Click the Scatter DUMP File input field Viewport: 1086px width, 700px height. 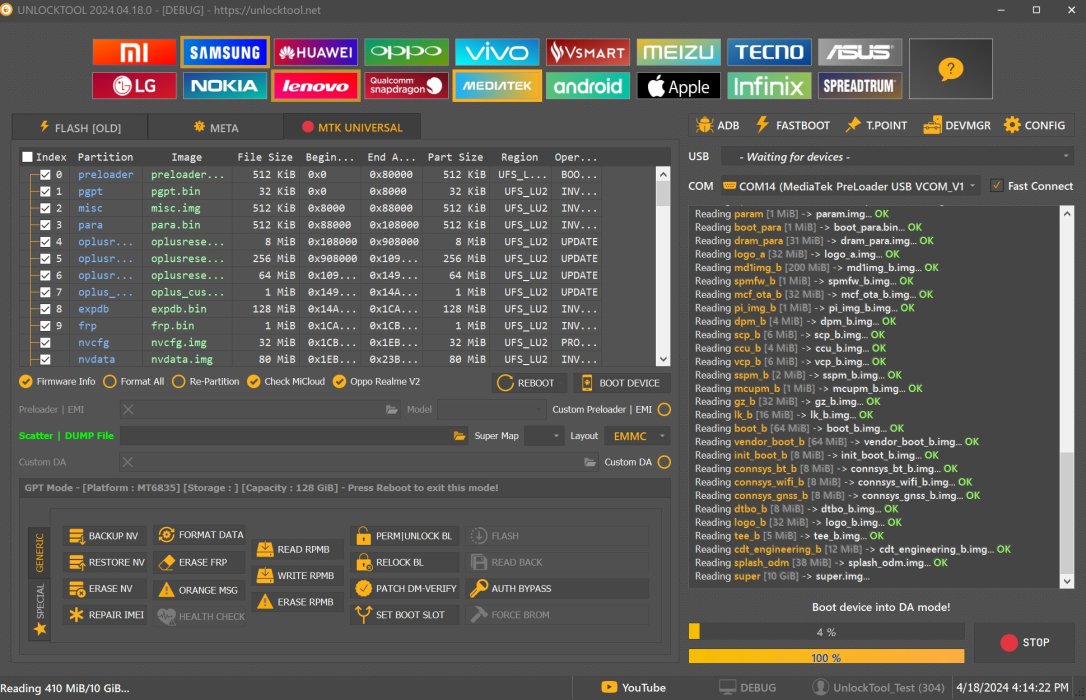286,436
